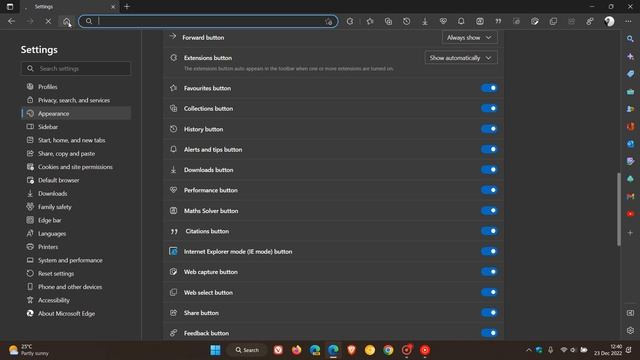The image size is (640, 360).
Task: Turn off the Favourites button toggle
Action: pos(489,88)
